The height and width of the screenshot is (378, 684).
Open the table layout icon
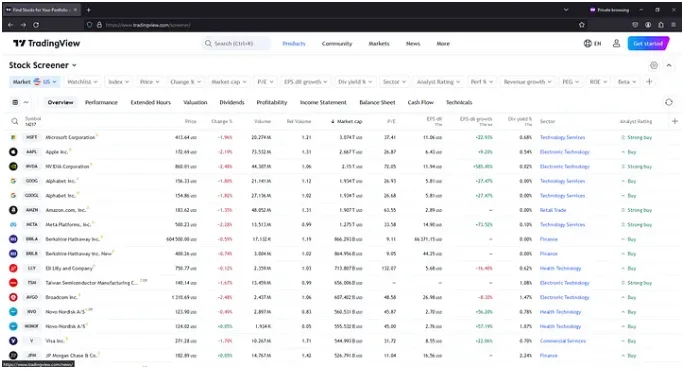(x=15, y=102)
